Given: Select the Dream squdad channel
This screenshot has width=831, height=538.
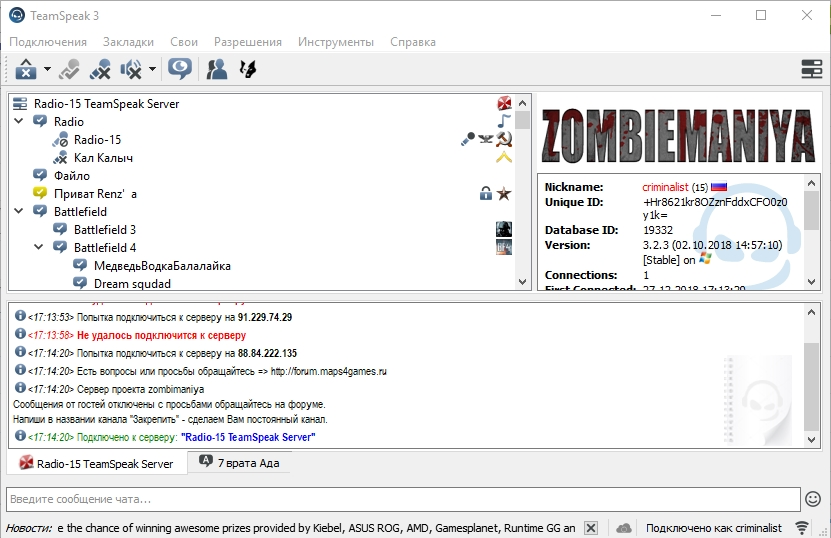Looking at the screenshot, I should 132,284.
